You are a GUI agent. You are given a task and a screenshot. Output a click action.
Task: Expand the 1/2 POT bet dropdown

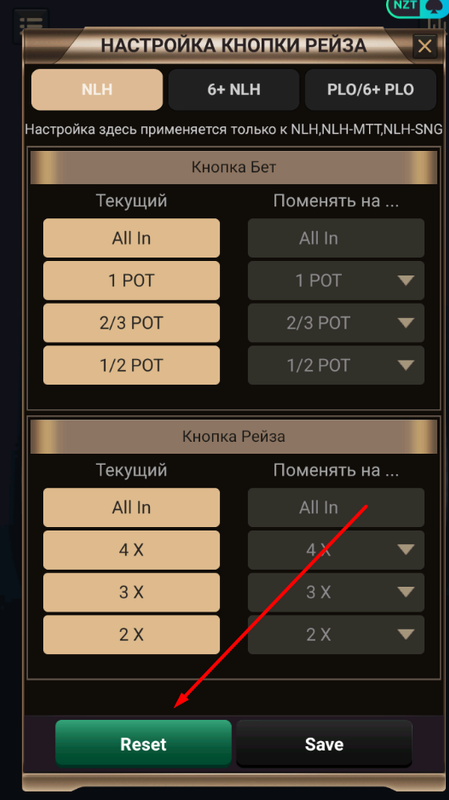click(336, 365)
